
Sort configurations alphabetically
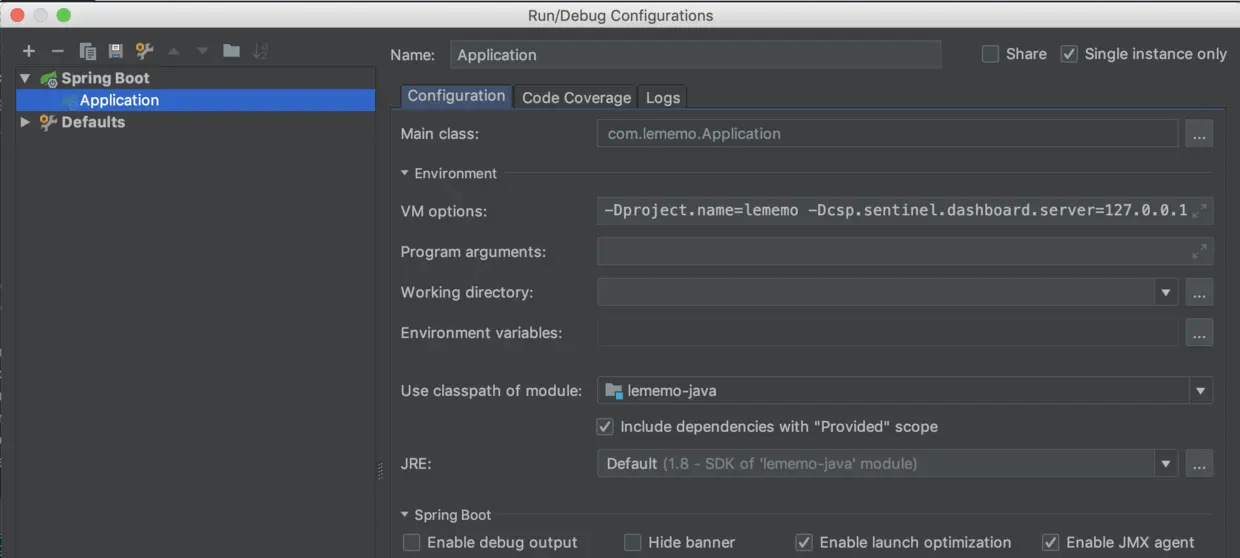click(260, 51)
